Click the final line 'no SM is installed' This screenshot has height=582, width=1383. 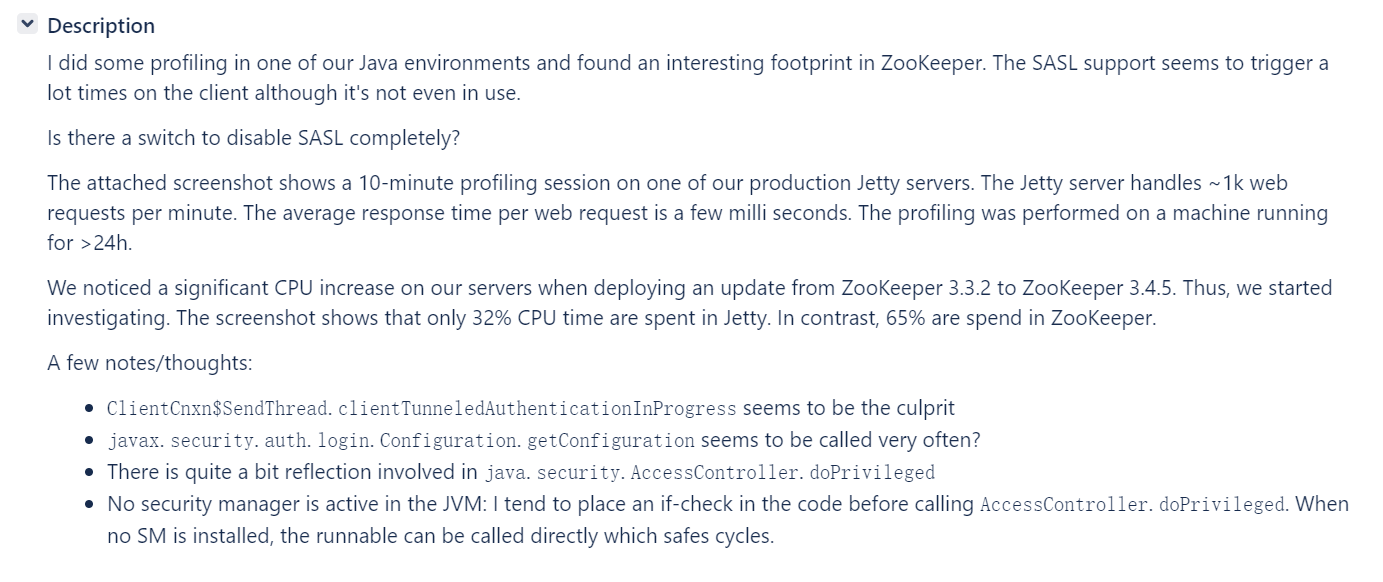440,535
